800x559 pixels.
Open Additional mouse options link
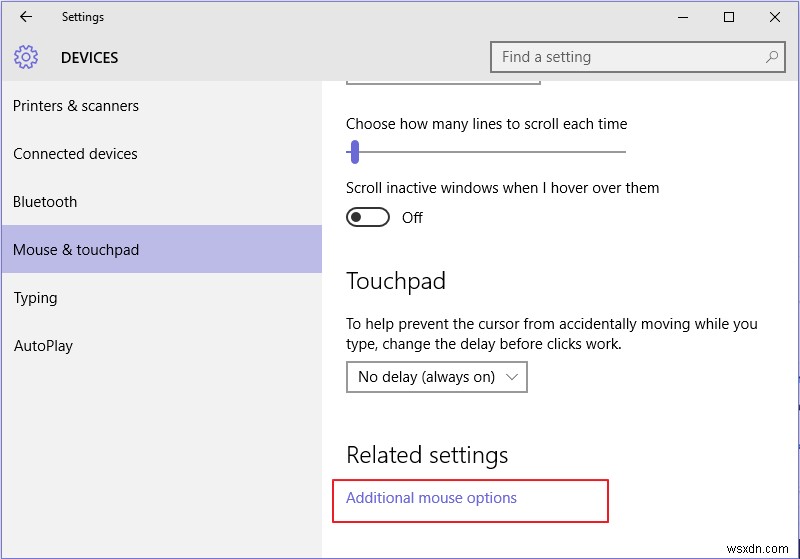tap(431, 498)
